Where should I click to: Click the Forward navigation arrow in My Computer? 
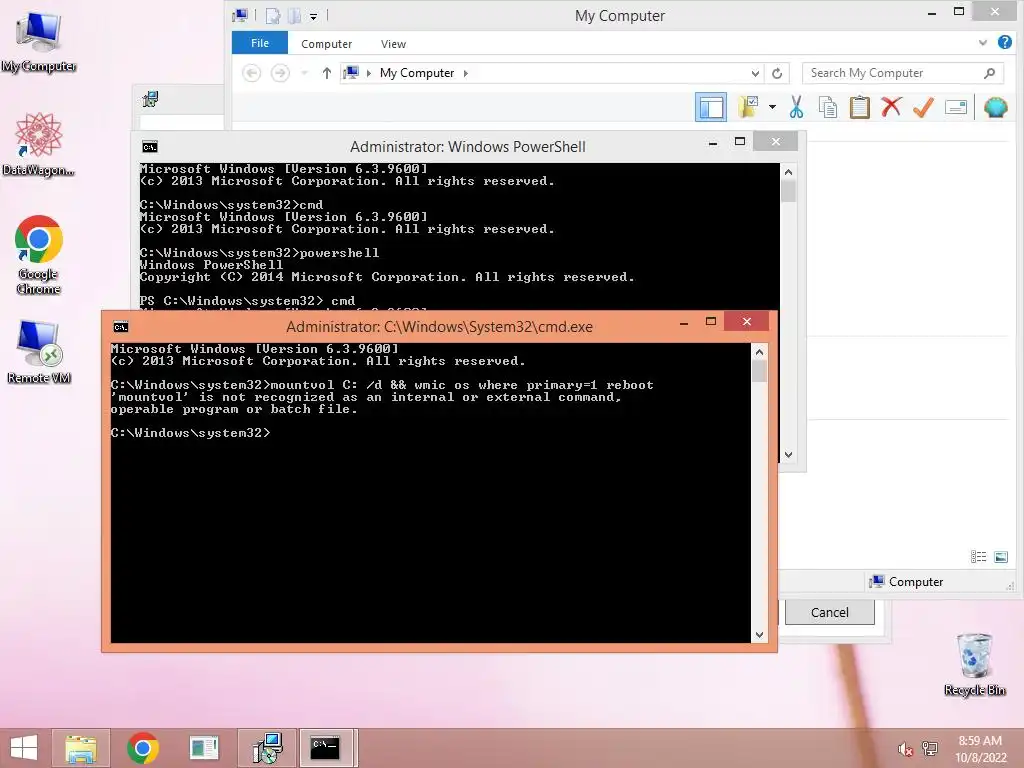(280, 73)
